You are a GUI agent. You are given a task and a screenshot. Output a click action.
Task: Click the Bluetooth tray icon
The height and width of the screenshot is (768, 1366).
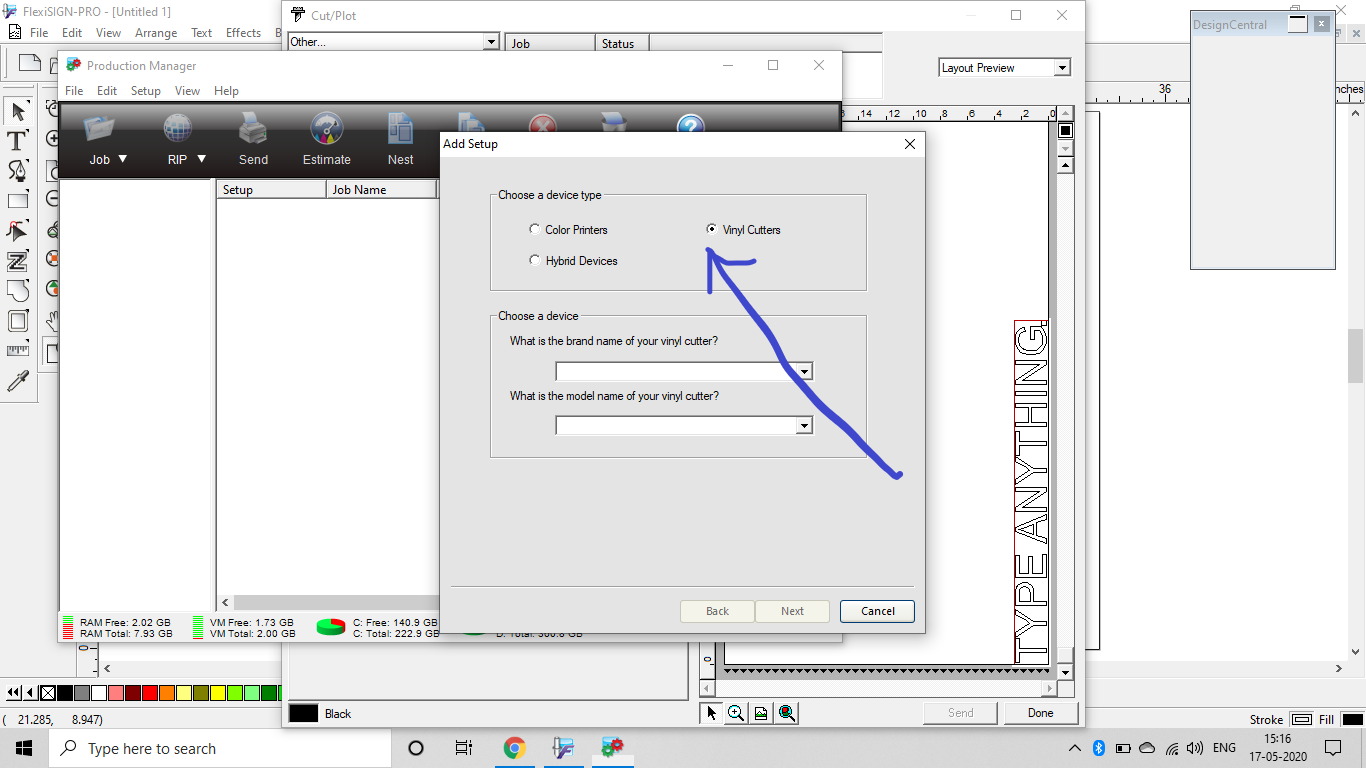(x=1097, y=748)
